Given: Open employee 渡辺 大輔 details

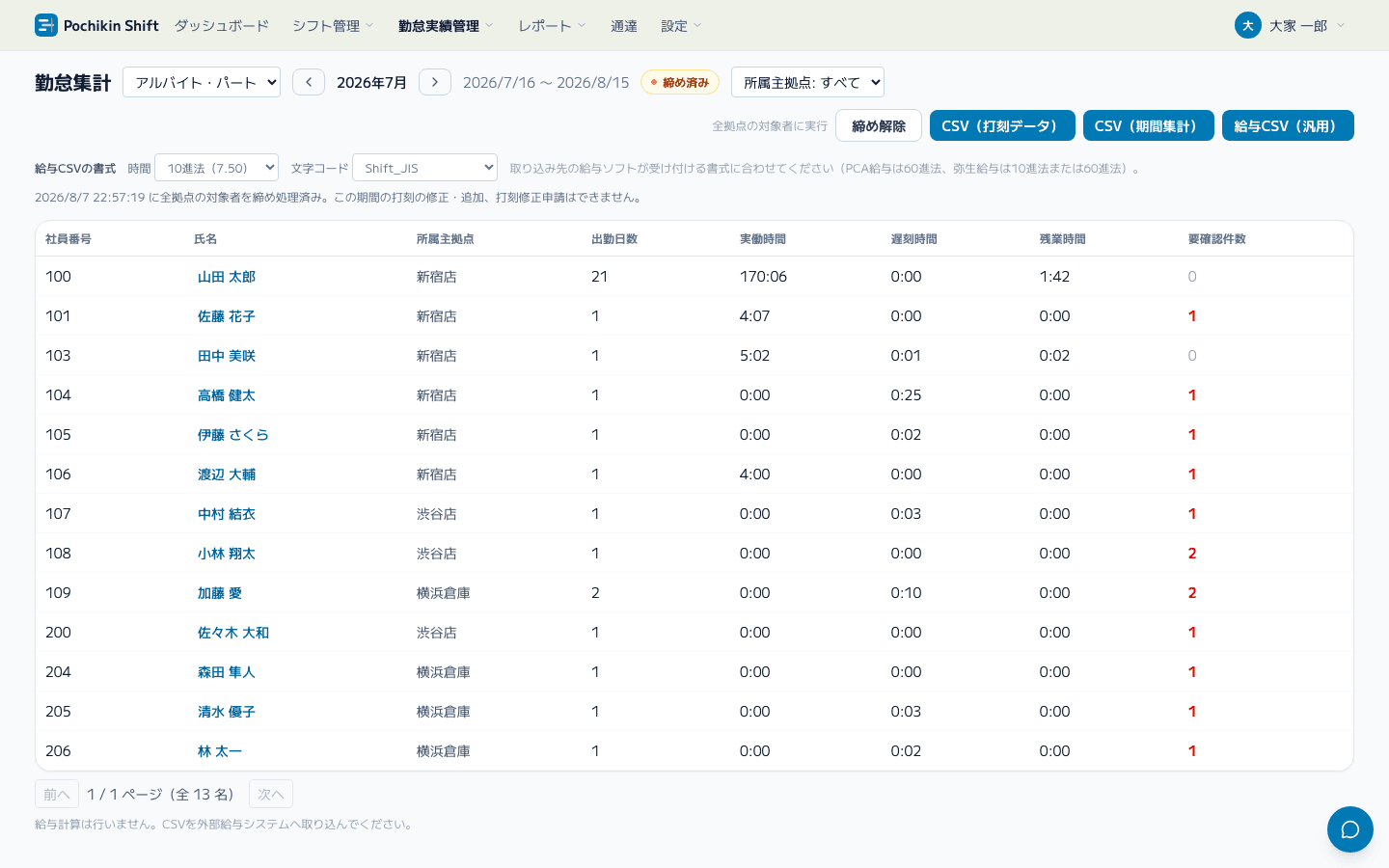Looking at the screenshot, I should click(x=227, y=475).
